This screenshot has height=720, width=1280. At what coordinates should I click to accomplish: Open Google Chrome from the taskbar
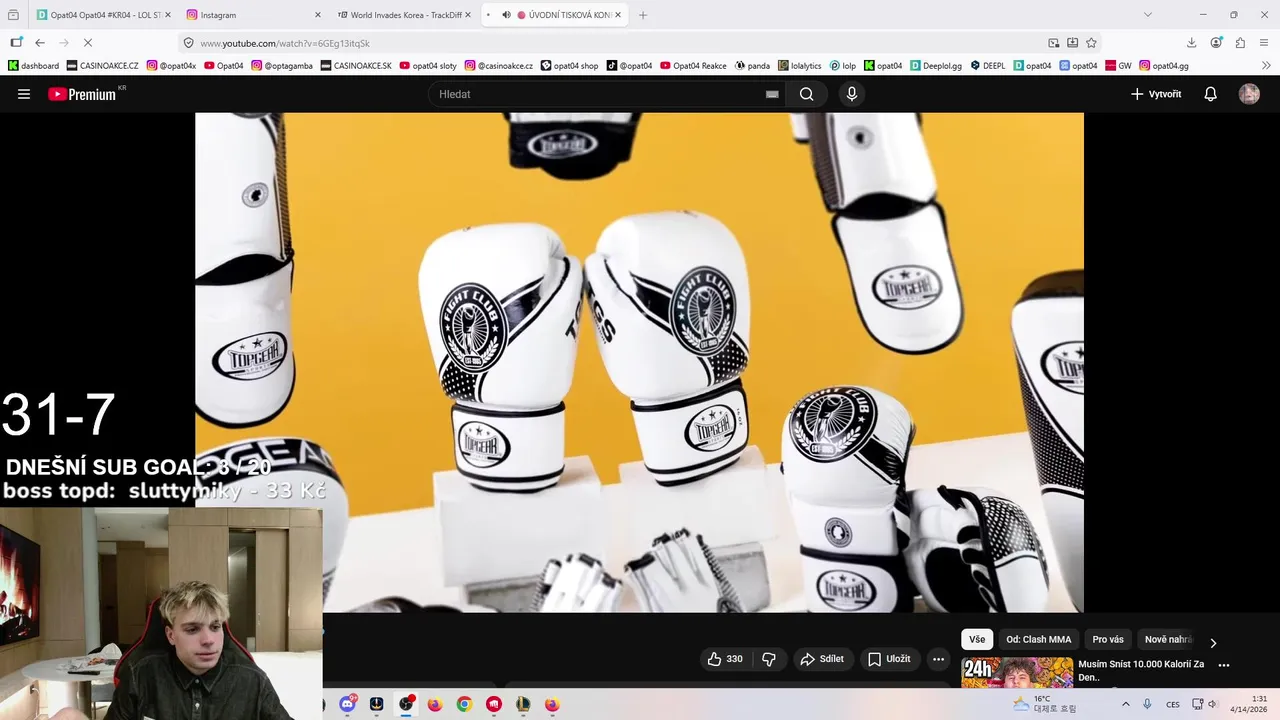[x=464, y=704]
